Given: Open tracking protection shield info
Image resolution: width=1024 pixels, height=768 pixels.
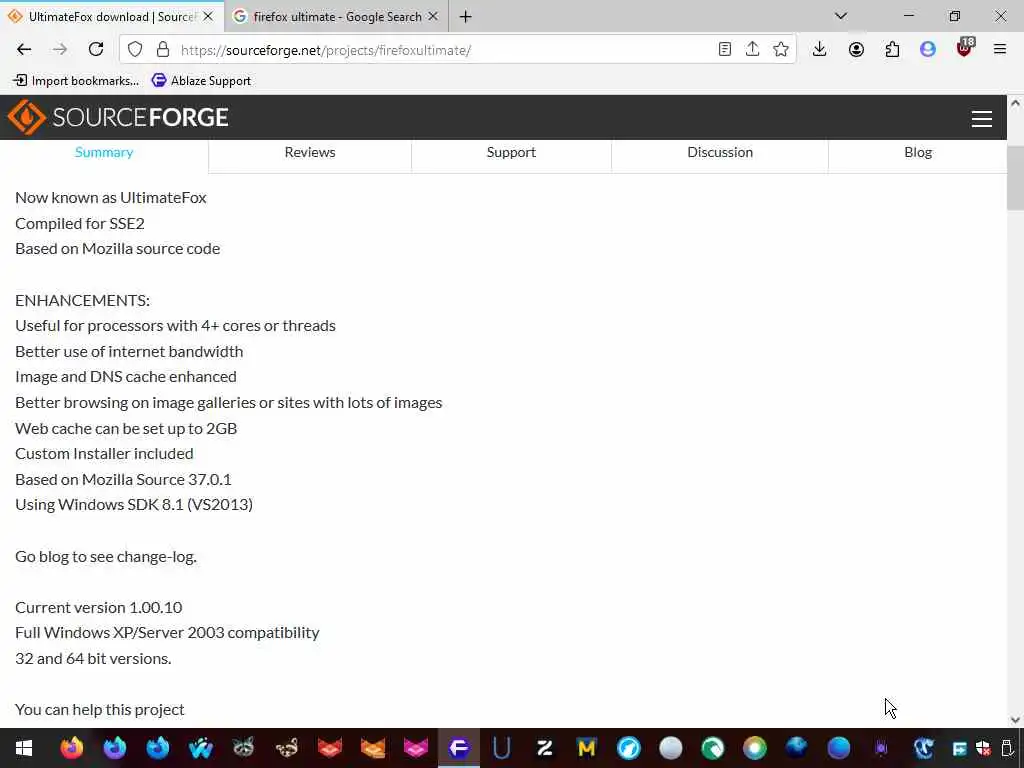Looking at the screenshot, I should point(135,50).
